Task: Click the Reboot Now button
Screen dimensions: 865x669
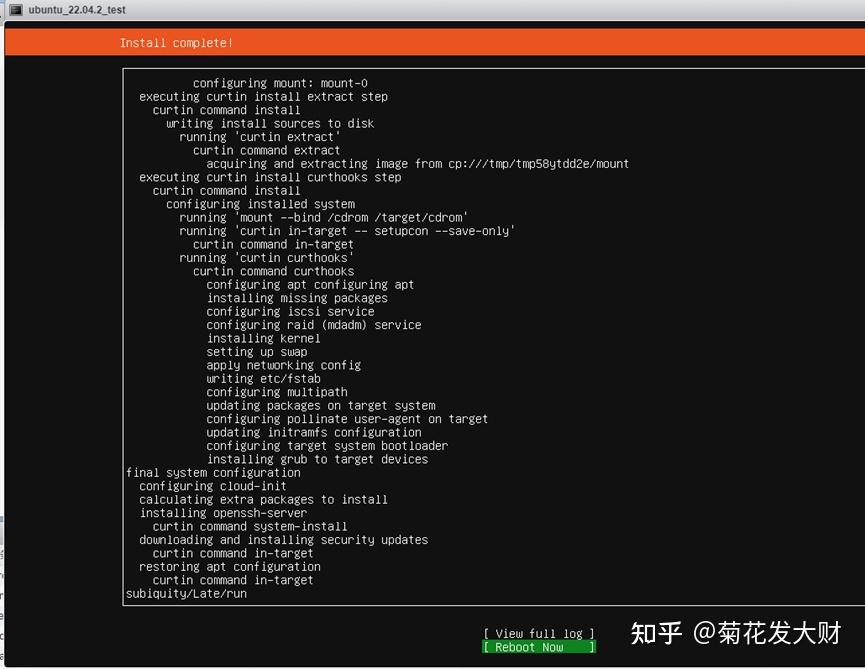Action: [x=539, y=647]
